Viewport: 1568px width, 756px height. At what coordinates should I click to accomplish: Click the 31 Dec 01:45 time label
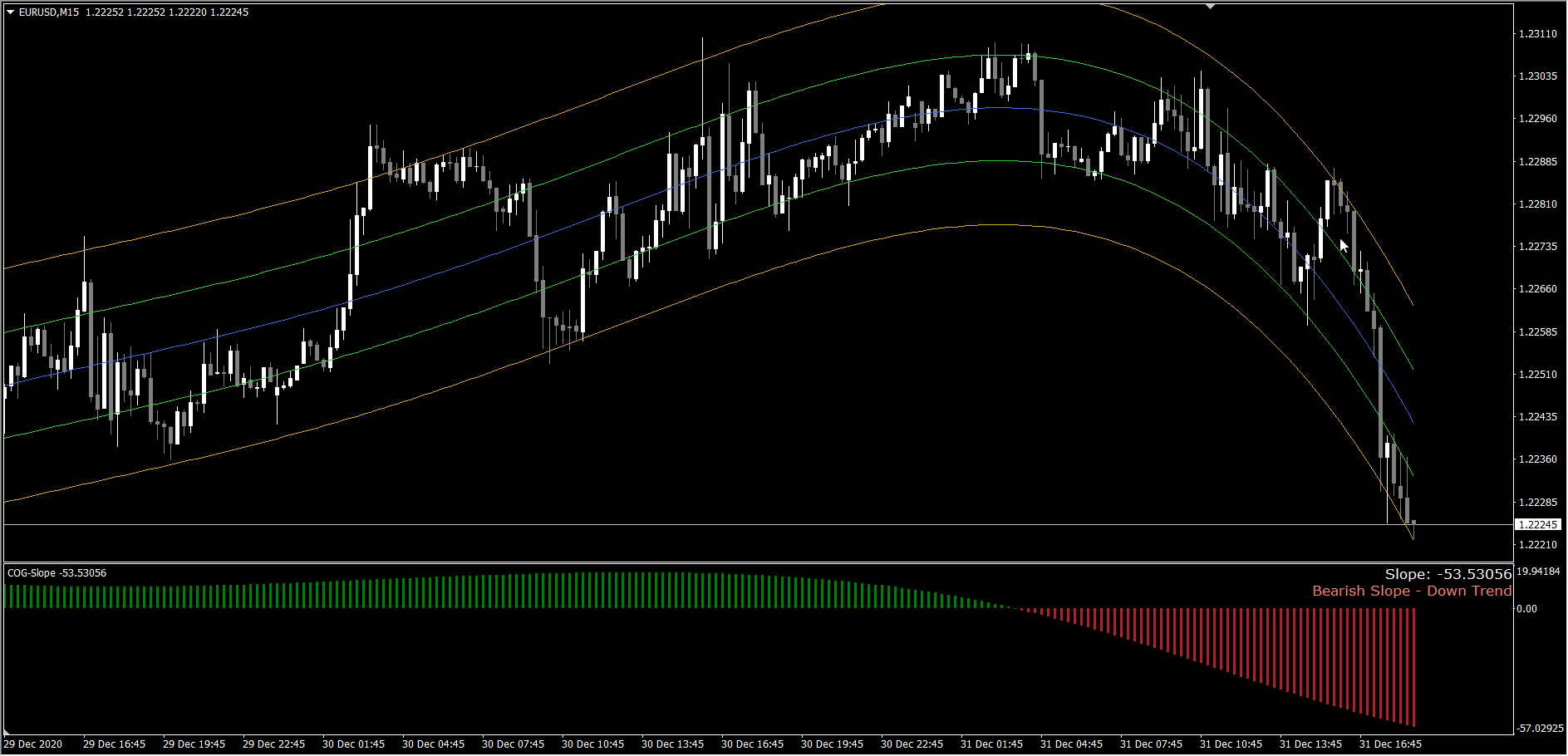pos(992,744)
